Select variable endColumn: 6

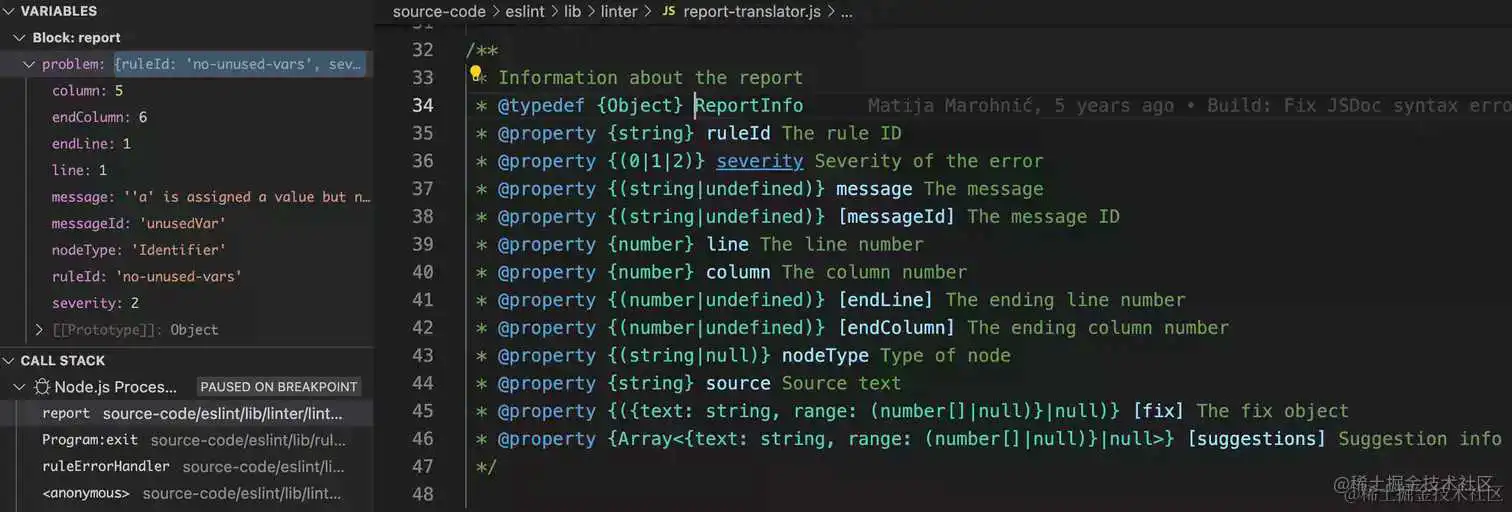tap(187, 117)
